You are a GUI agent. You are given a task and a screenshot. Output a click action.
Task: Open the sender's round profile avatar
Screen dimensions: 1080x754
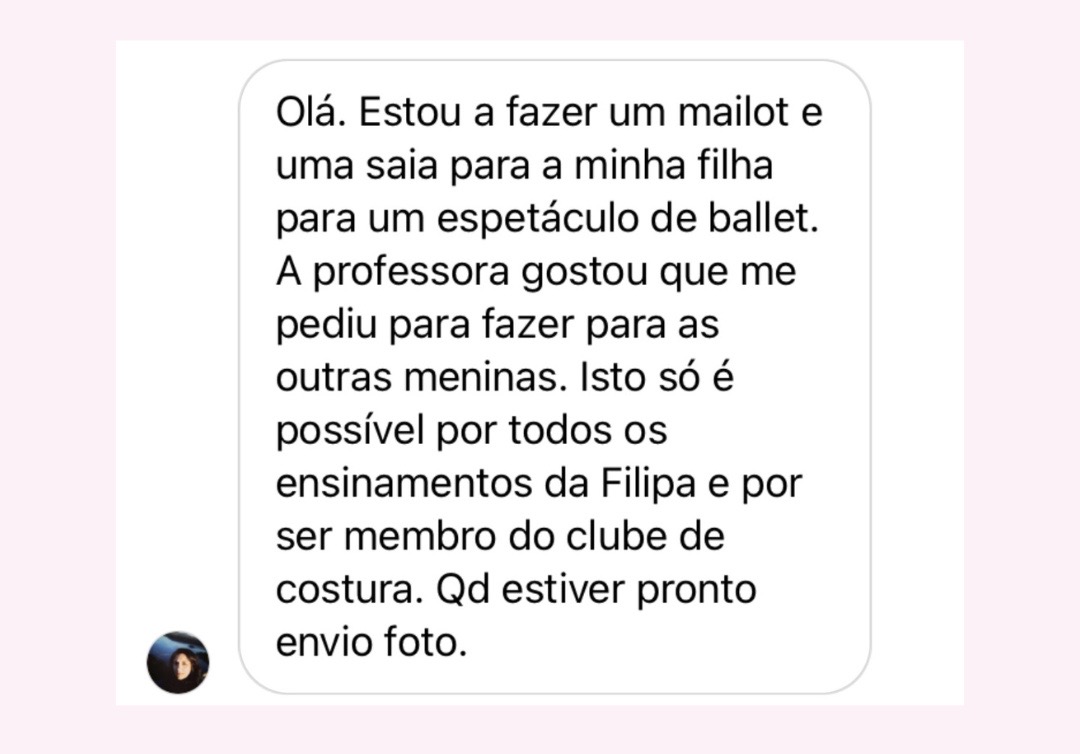point(178,662)
